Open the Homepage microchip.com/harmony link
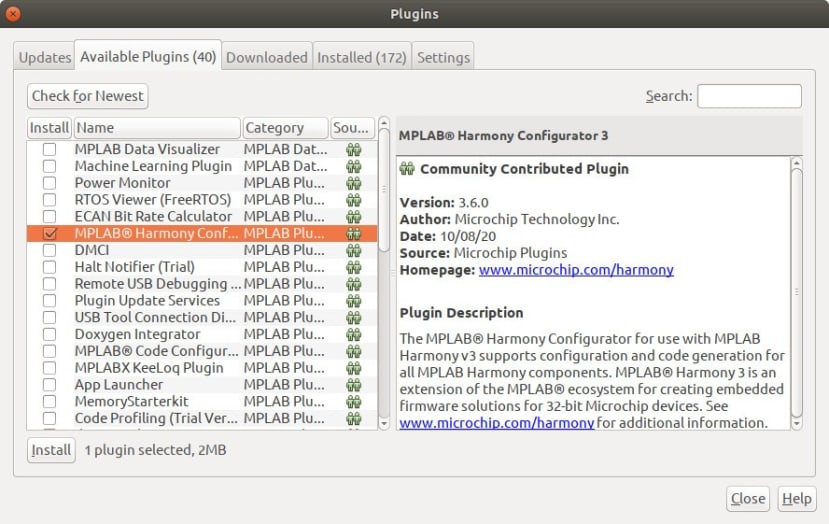The image size is (829, 524). point(576,270)
